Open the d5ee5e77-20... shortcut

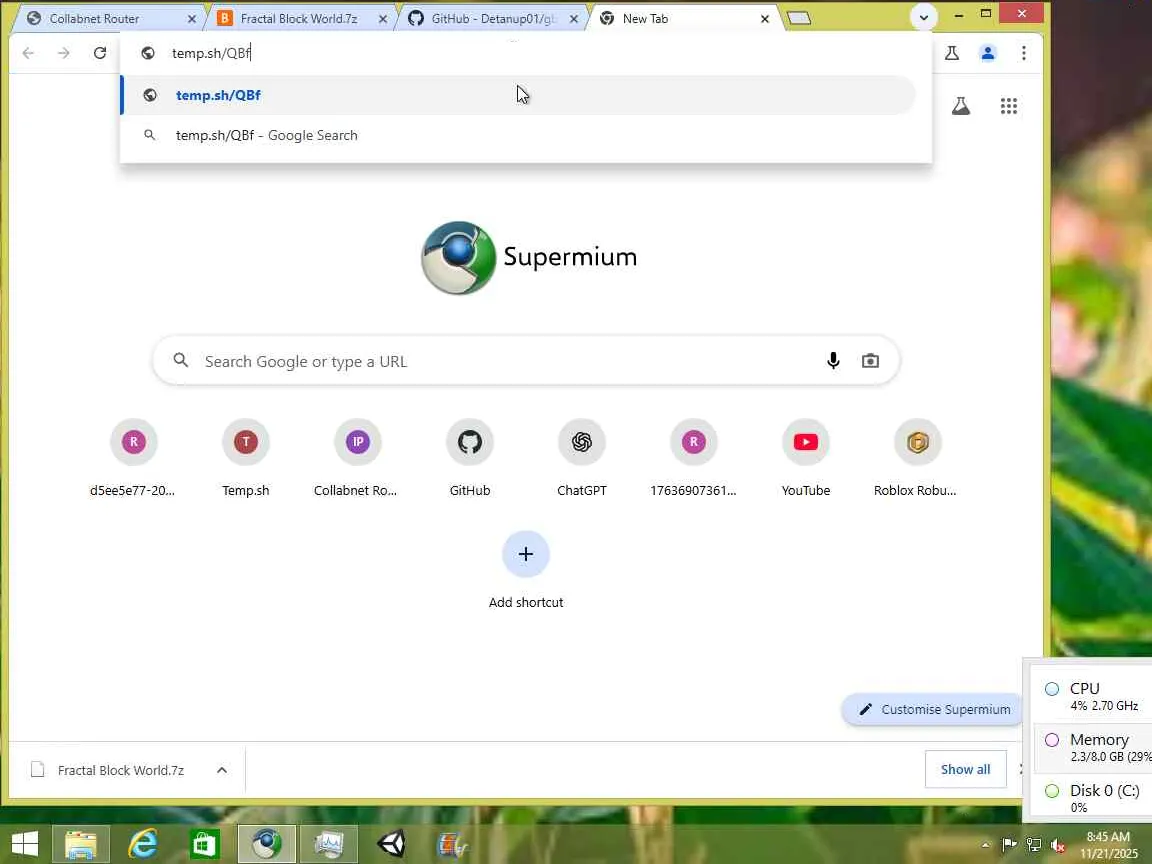(133, 457)
